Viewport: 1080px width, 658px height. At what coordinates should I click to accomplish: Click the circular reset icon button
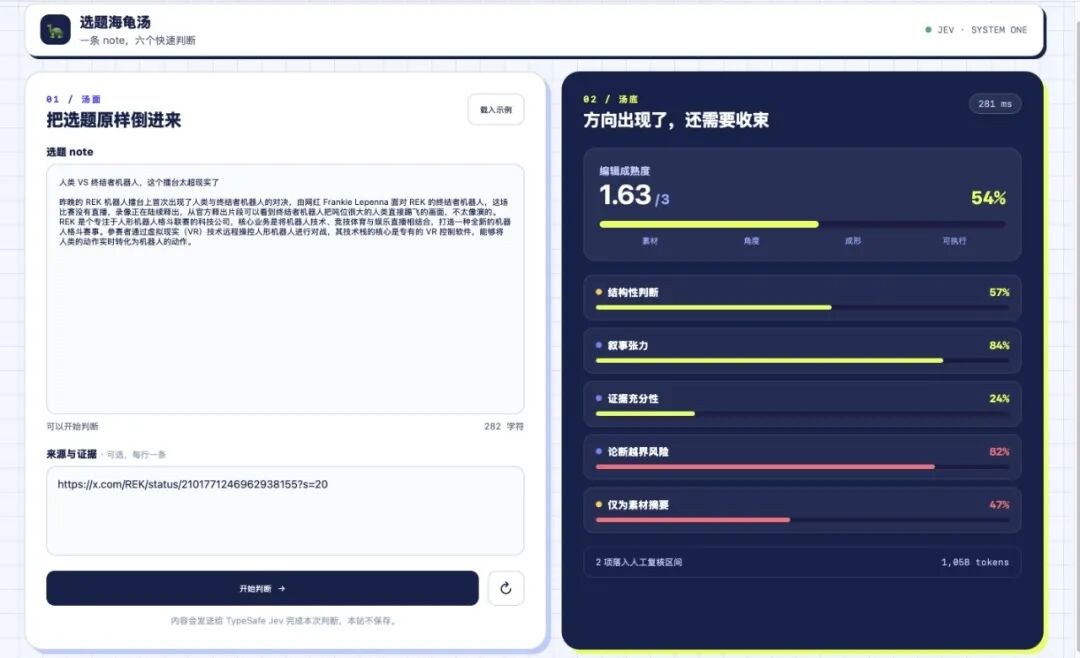tap(506, 588)
